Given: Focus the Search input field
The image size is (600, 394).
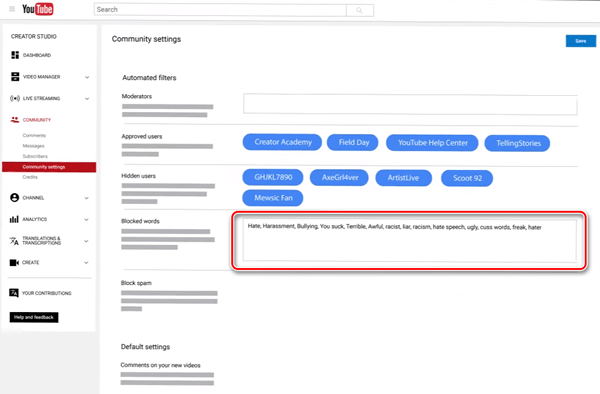Looking at the screenshot, I should pos(220,10).
